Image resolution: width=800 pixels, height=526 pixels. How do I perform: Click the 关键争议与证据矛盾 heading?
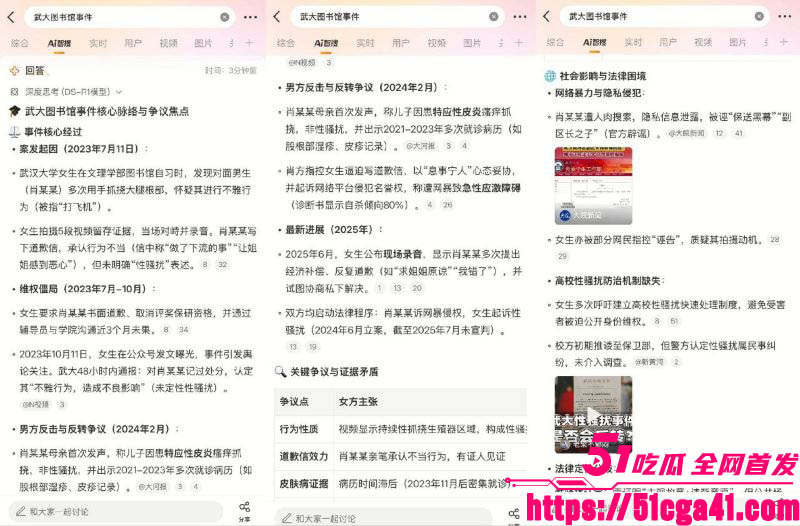point(335,371)
